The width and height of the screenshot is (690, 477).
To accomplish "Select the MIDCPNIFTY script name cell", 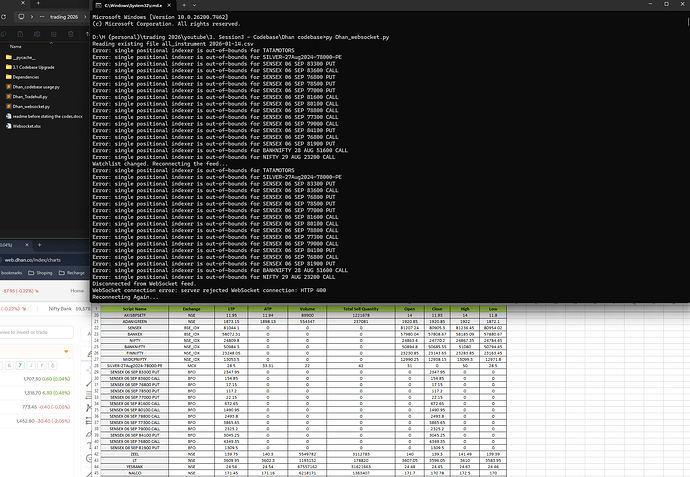I will [134, 360].
